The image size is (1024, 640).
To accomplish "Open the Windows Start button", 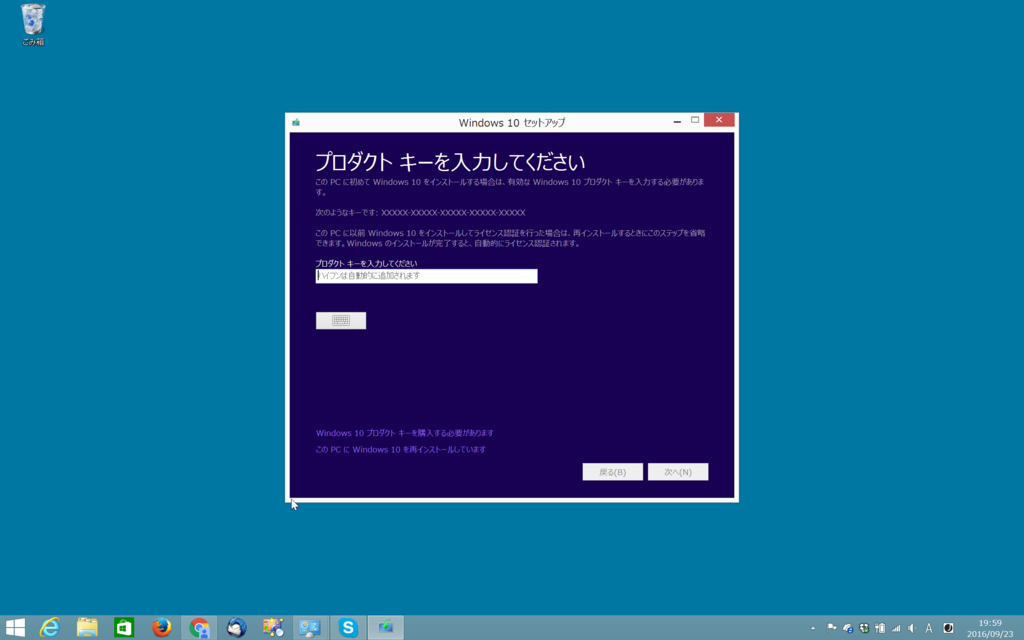I will pyautogui.click(x=14, y=628).
